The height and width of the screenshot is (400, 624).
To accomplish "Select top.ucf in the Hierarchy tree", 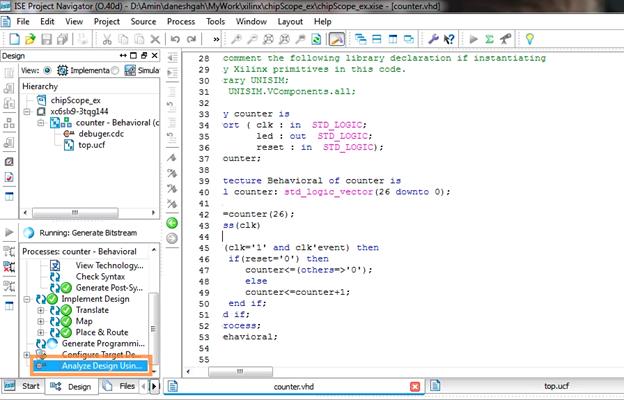I will (92, 145).
